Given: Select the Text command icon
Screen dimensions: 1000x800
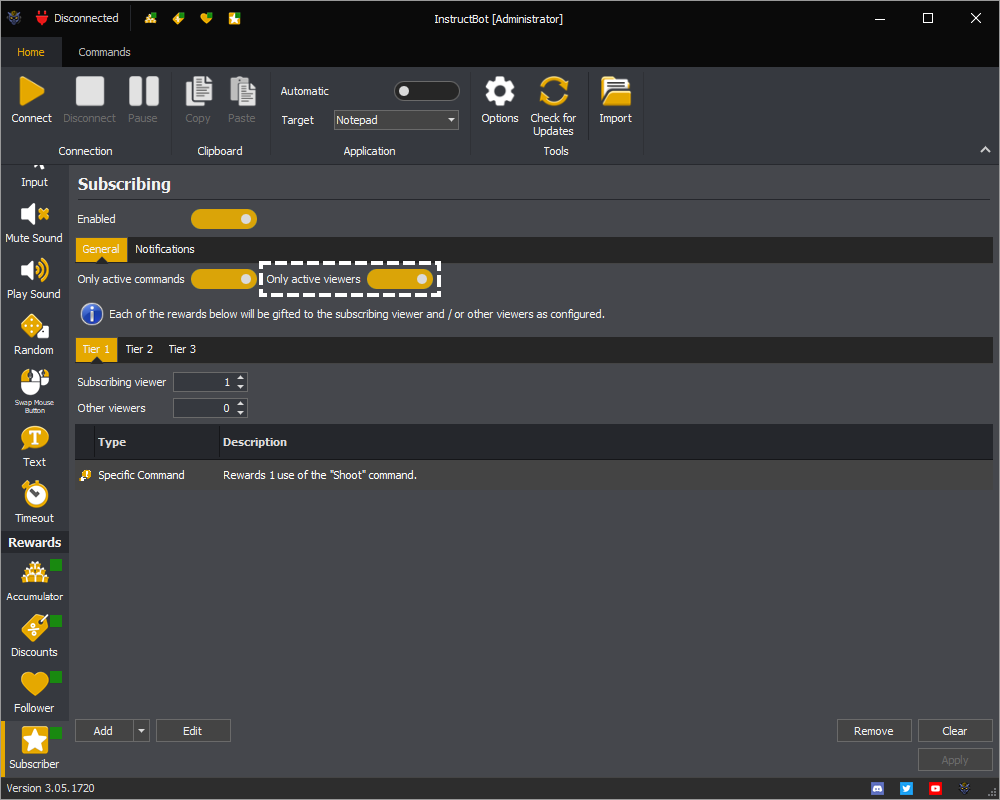Looking at the screenshot, I should 34,438.
